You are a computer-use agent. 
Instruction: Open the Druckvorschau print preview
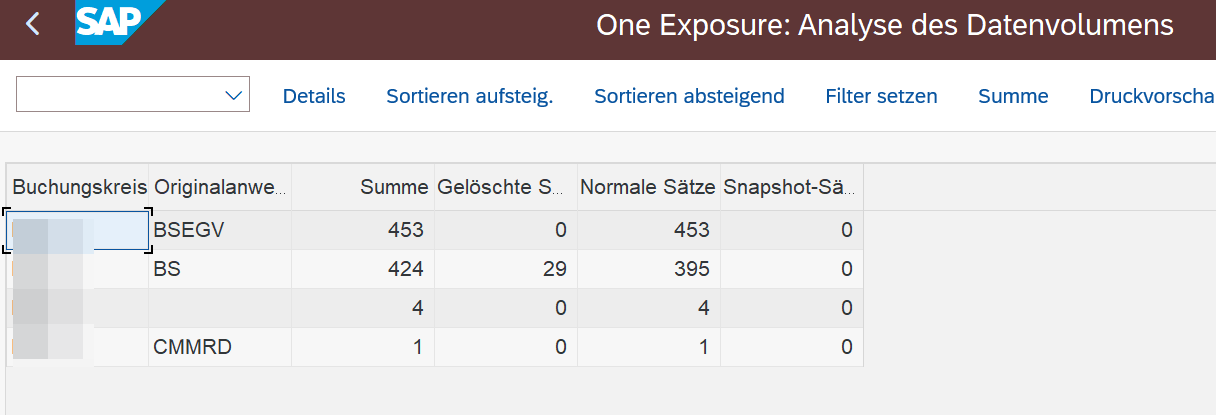1150,96
